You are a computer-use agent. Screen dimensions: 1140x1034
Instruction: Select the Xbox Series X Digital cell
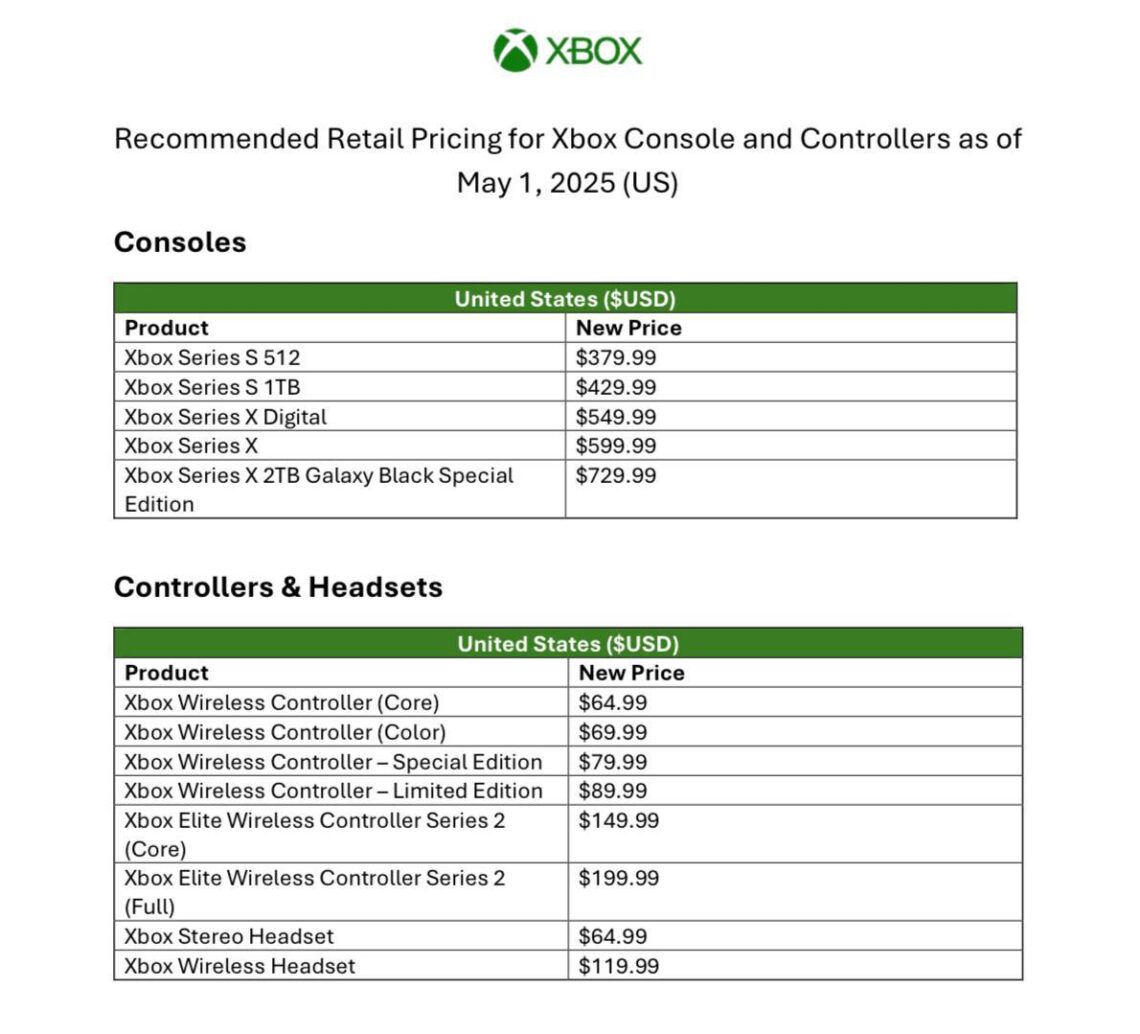[x=226, y=416]
